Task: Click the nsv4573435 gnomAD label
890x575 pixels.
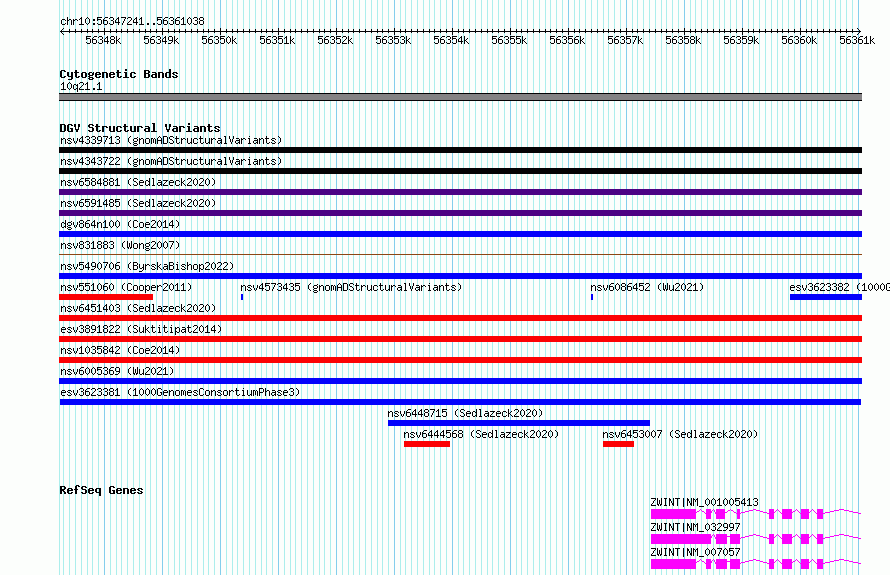Action: click(351, 287)
